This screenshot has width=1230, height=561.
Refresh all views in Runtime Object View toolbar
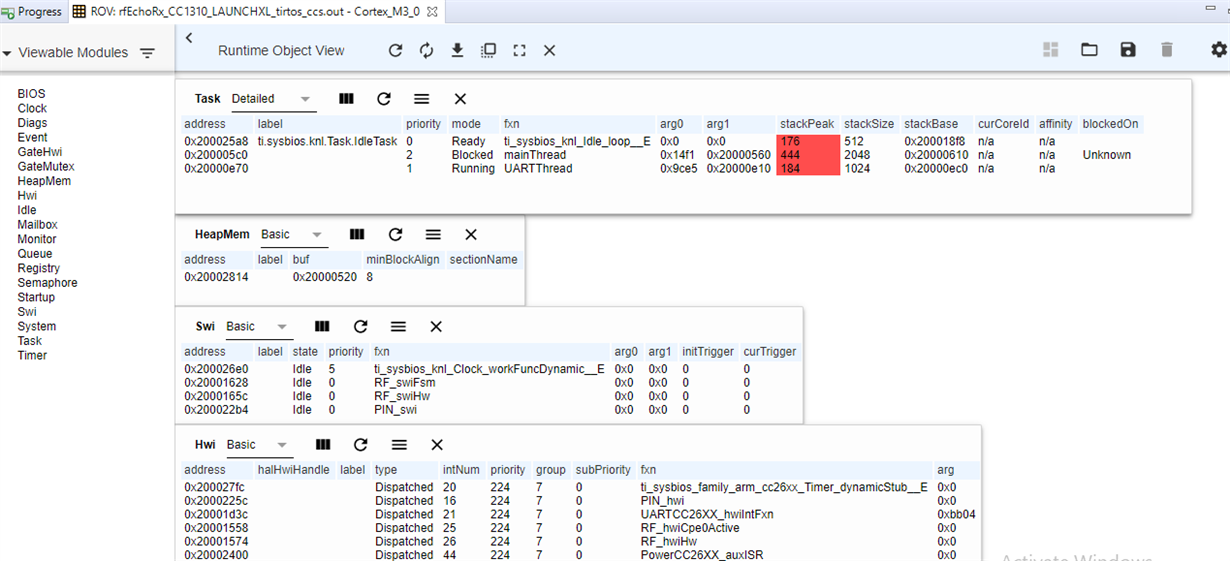(x=395, y=50)
